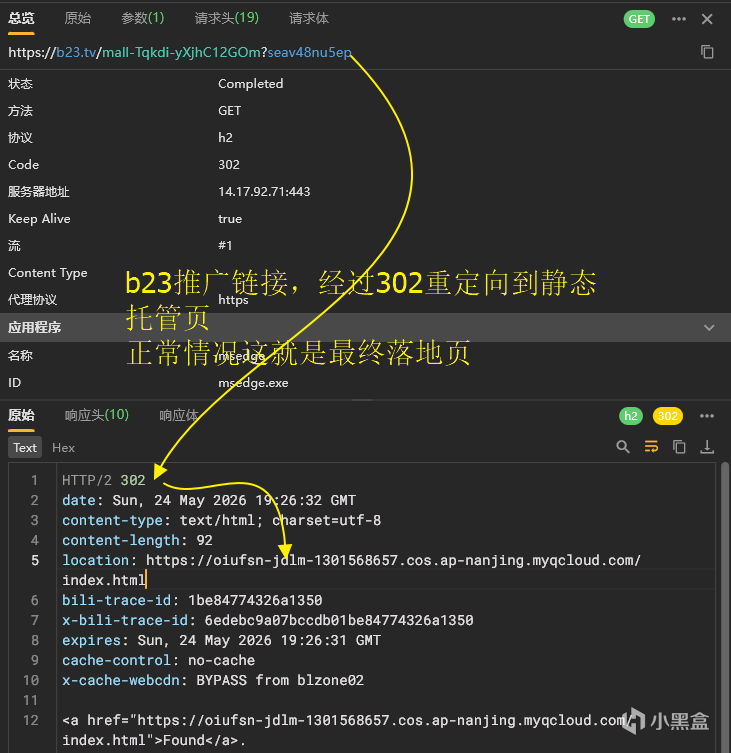Select the Text view mode

click(25, 448)
